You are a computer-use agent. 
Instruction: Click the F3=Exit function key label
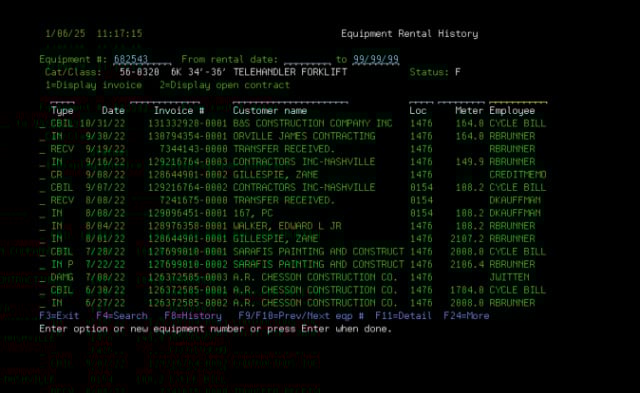[x=59, y=316]
